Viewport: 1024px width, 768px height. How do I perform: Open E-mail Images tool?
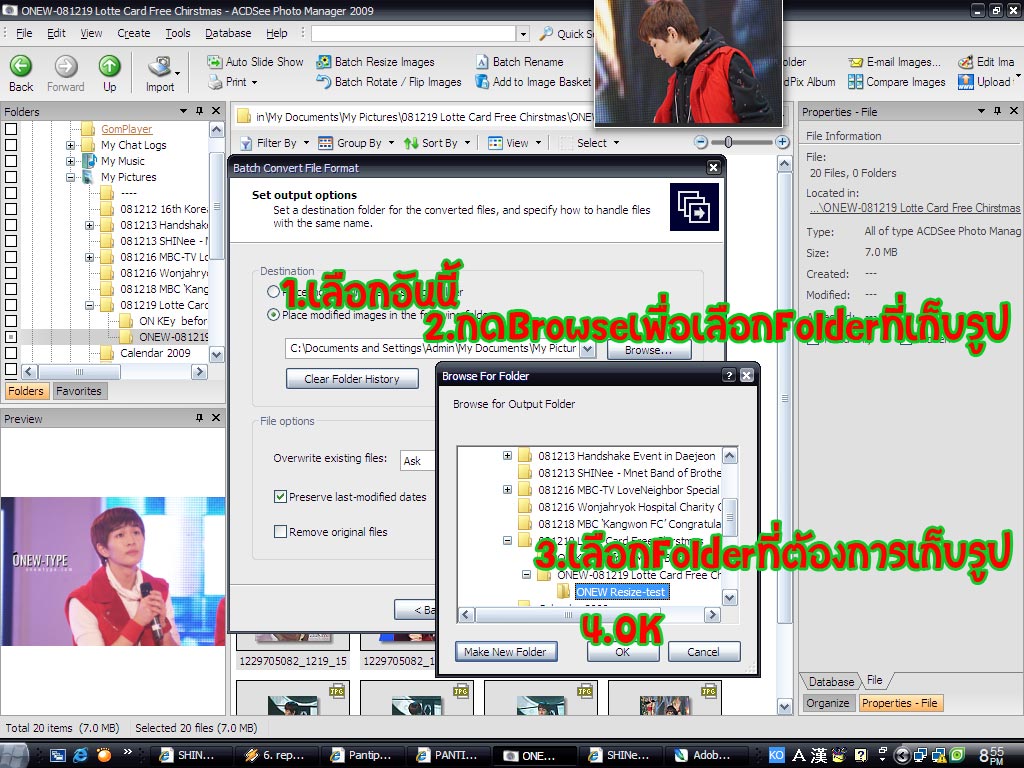895,62
